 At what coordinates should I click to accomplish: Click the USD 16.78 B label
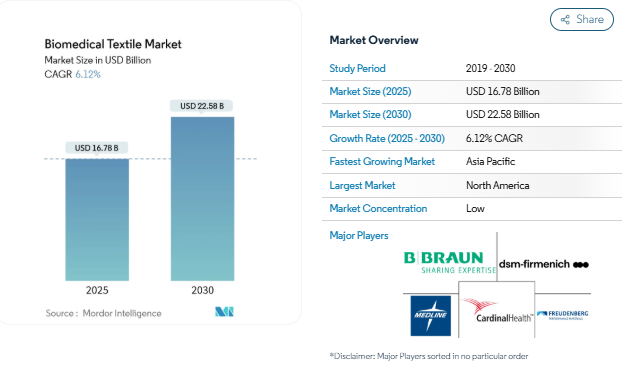(x=96, y=148)
